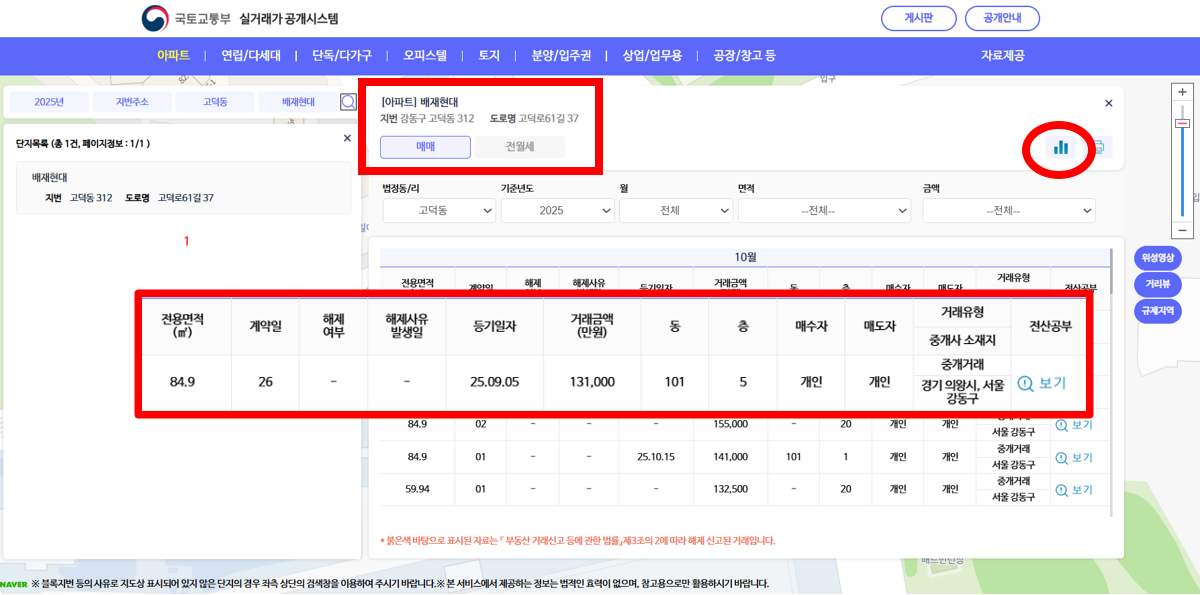The height and width of the screenshot is (595, 1200).
Task: Close the 단지목록 complex list panel
Action: (348, 138)
